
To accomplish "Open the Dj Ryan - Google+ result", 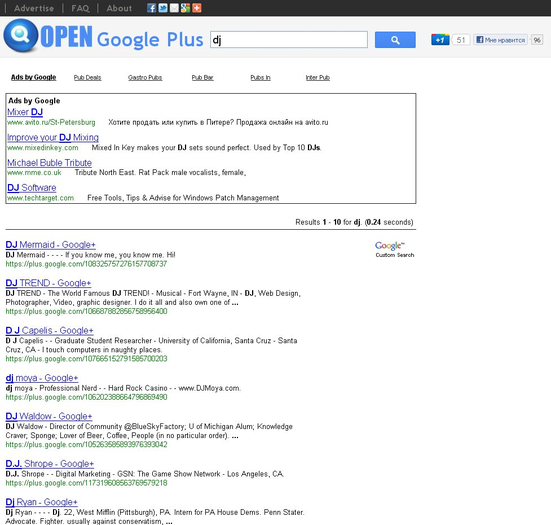I will [41, 502].
